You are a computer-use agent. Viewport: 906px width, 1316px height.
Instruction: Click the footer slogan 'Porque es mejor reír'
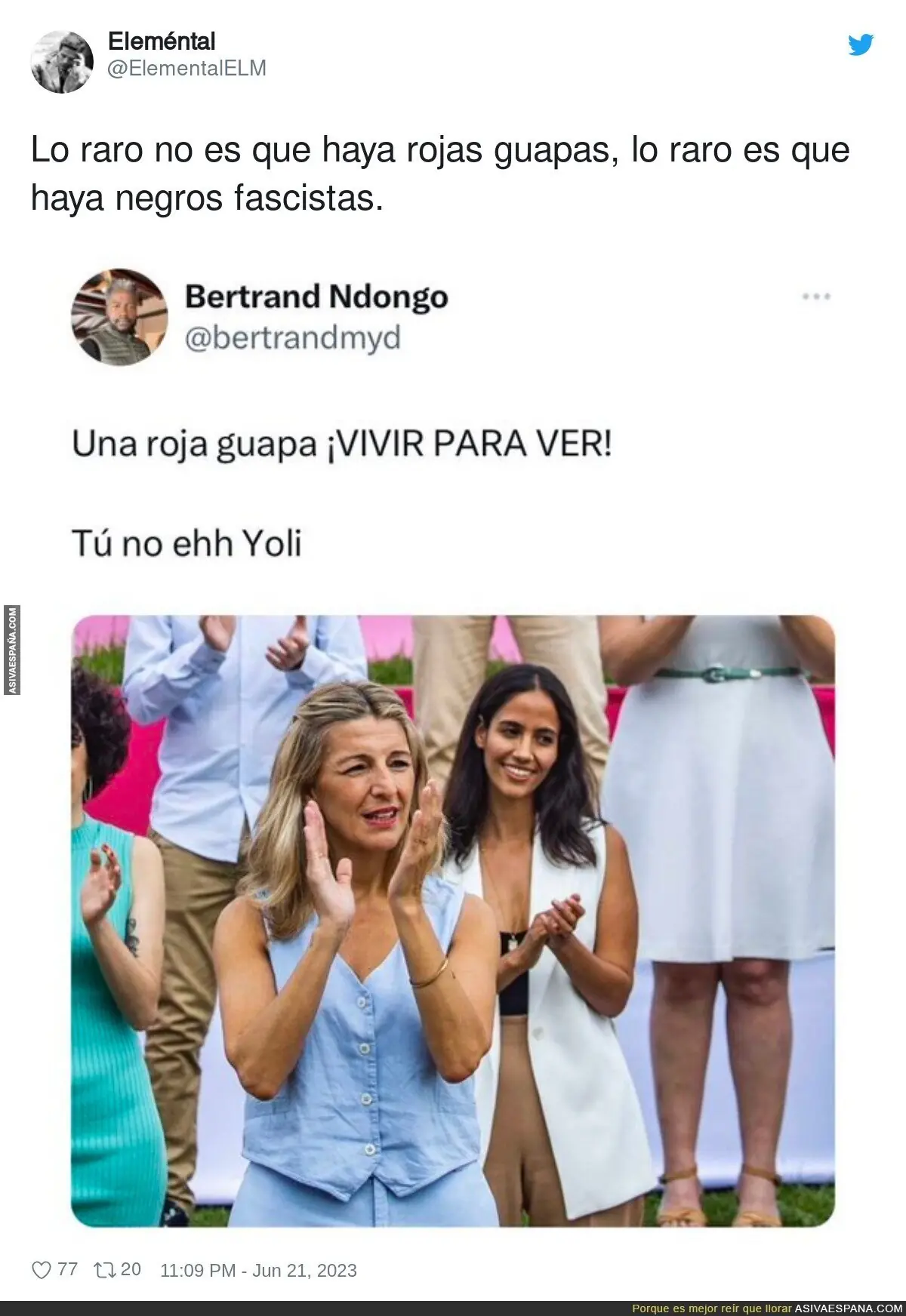[712, 1308]
